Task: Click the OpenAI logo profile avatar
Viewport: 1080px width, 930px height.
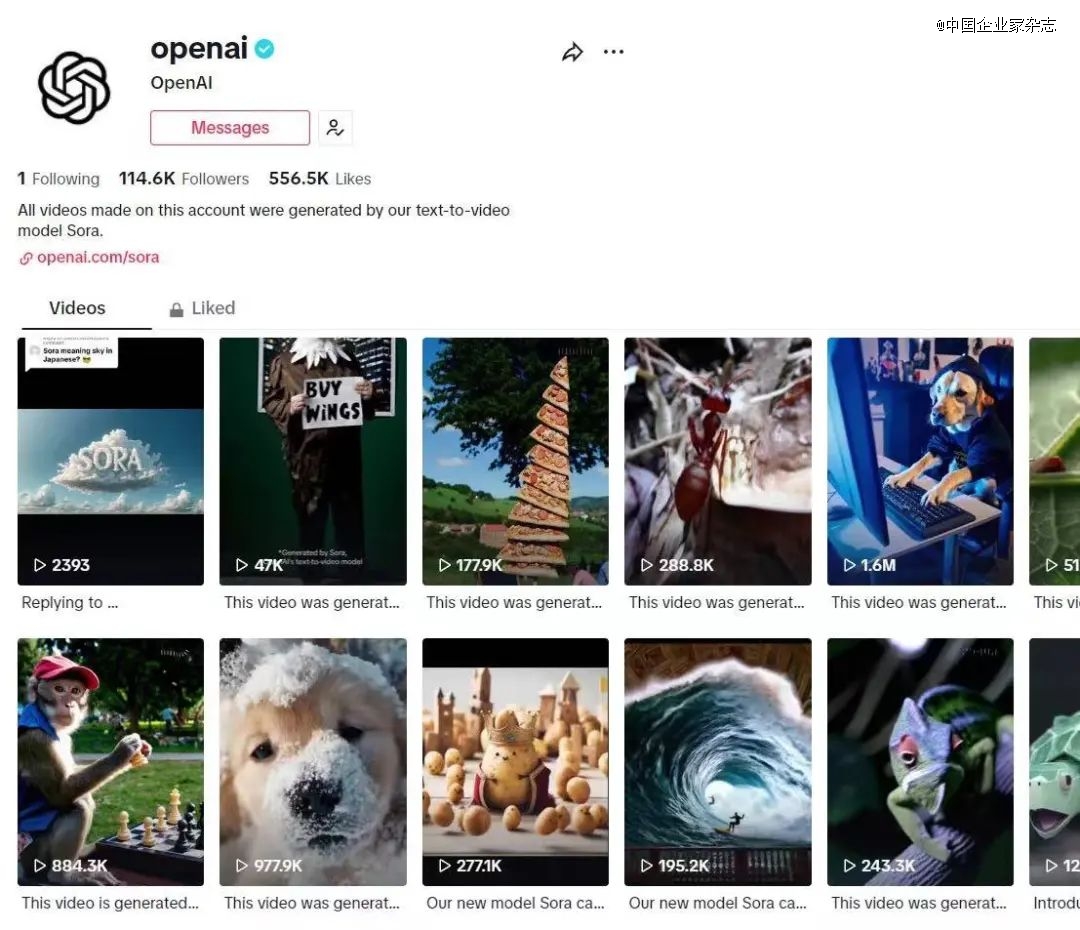Action: tap(74, 87)
